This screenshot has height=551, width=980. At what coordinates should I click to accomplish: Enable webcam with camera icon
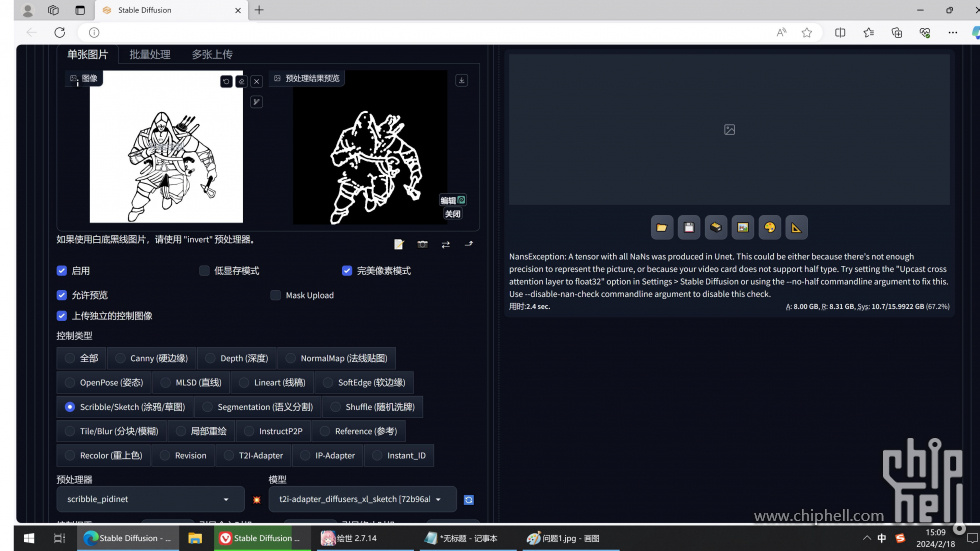pos(422,244)
